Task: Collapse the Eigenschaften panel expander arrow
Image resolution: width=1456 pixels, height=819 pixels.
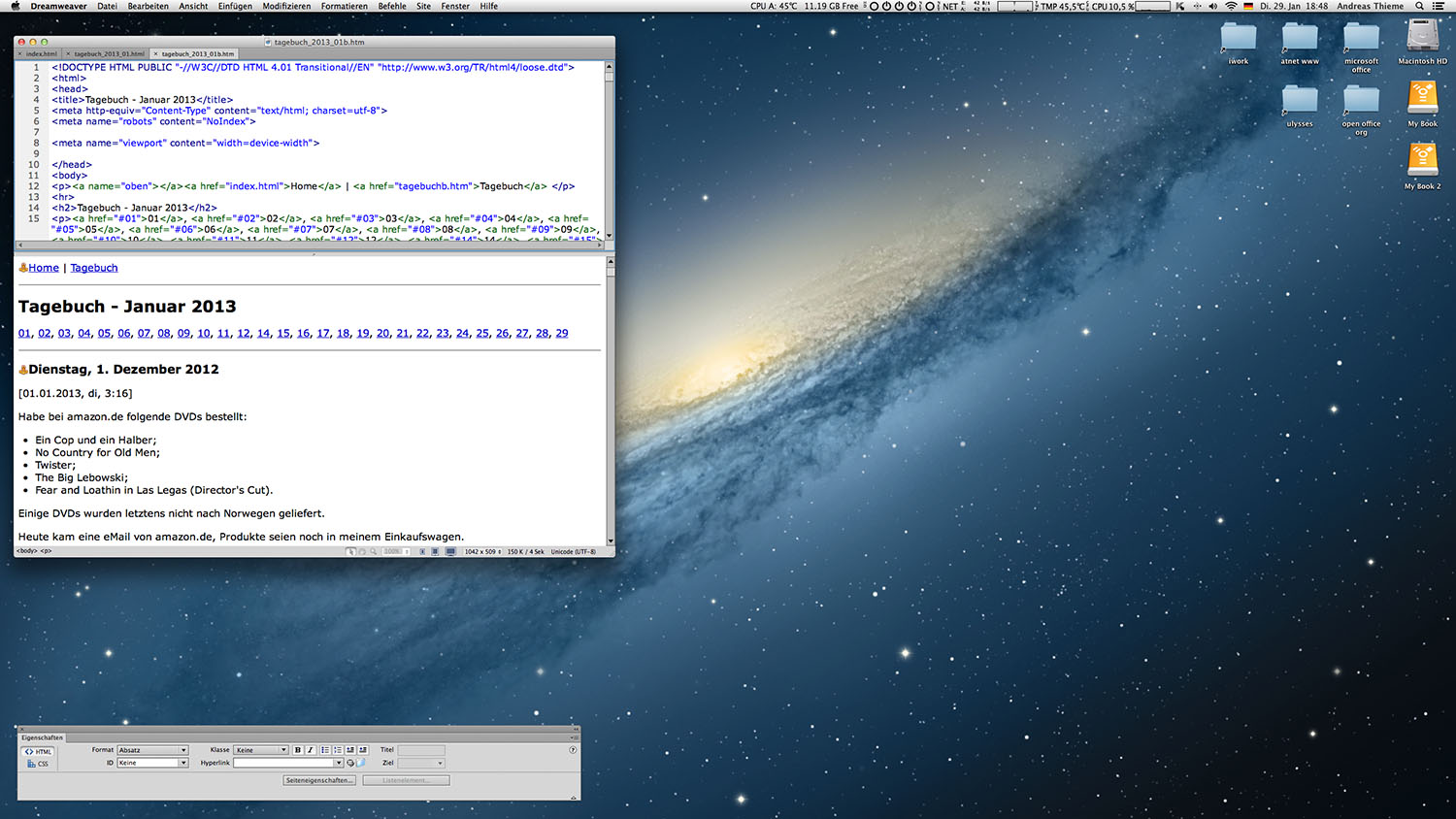Action: click(573, 798)
